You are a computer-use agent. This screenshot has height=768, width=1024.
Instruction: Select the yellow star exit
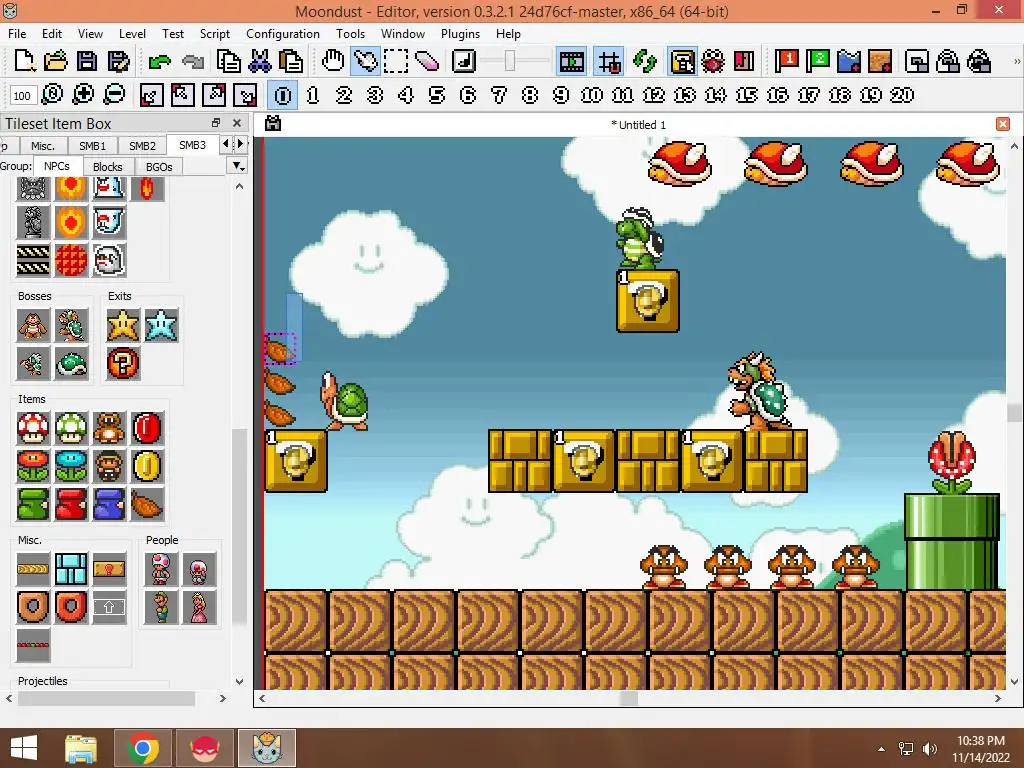tap(123, 325)
